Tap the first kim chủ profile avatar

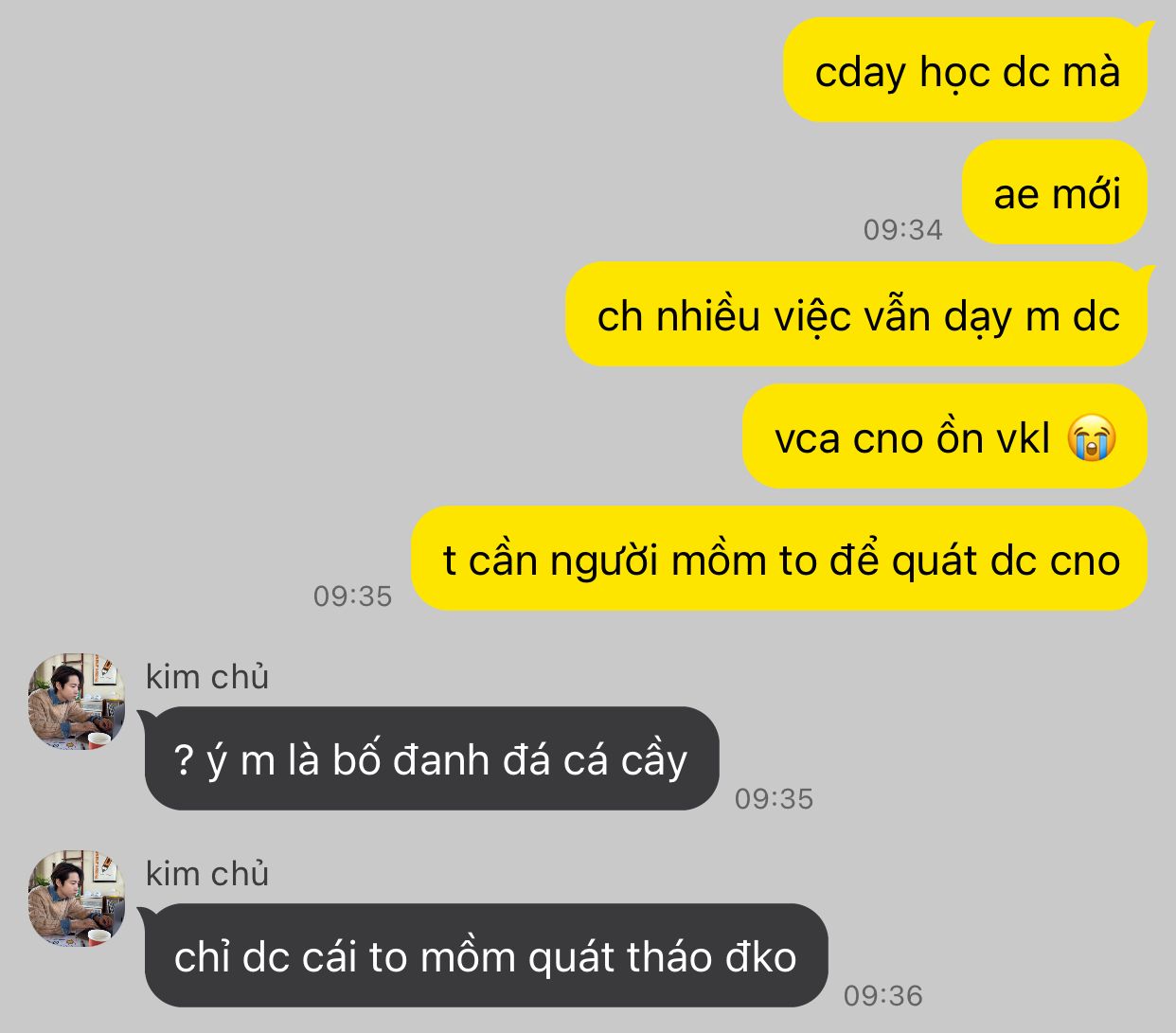click(77, 702)
